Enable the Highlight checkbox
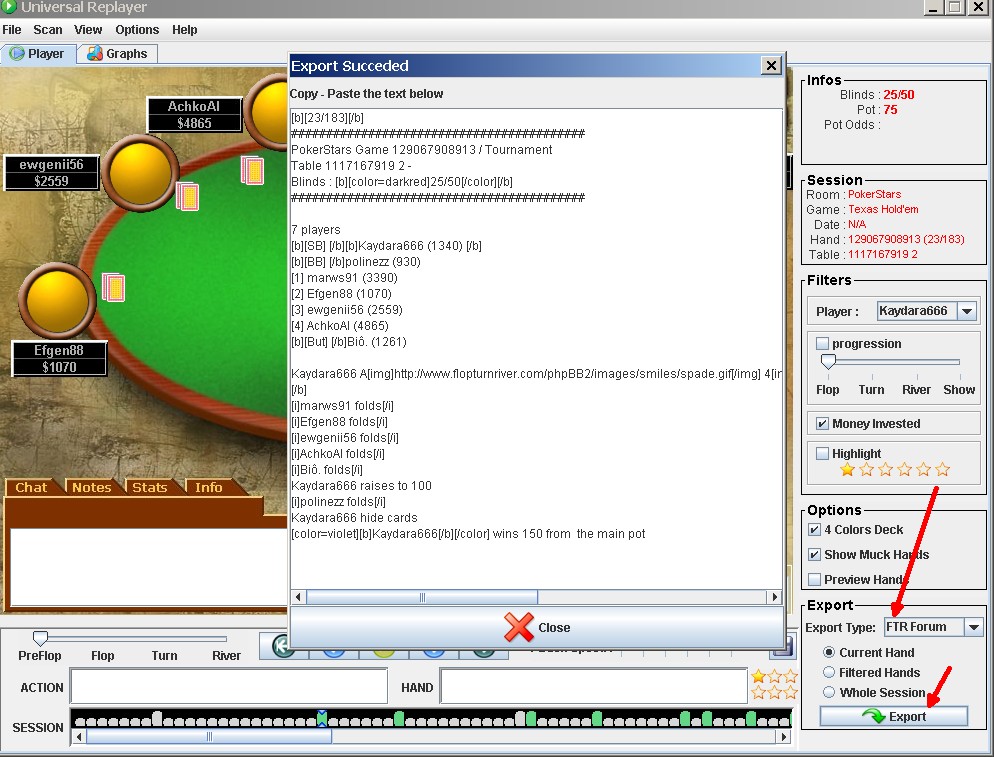 pyautogui.click(x=822, y=453)
